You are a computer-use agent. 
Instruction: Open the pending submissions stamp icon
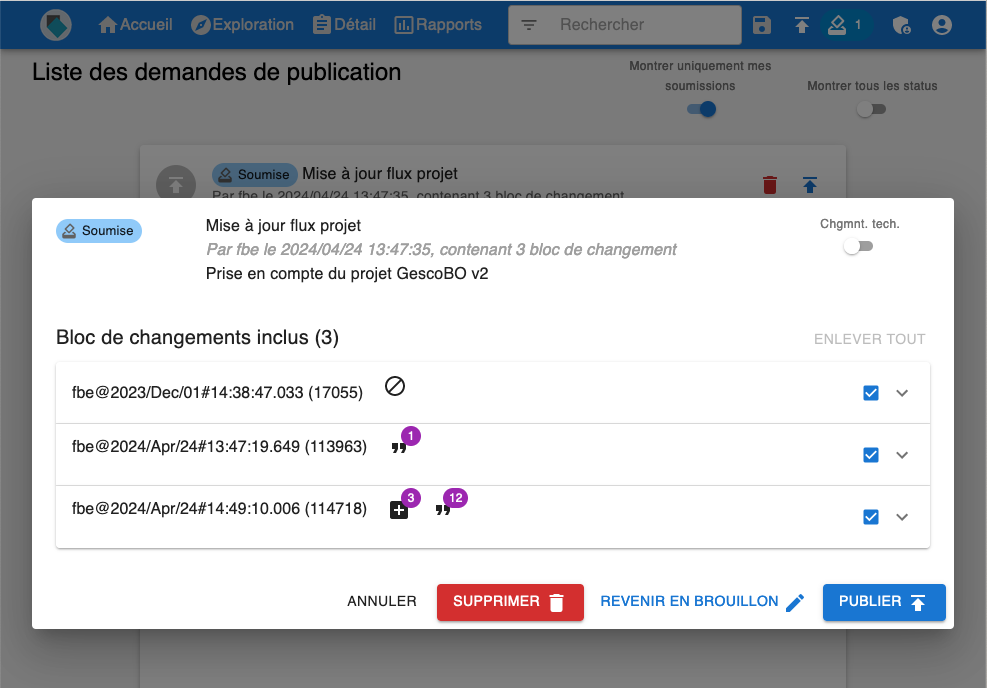(838, 25)
